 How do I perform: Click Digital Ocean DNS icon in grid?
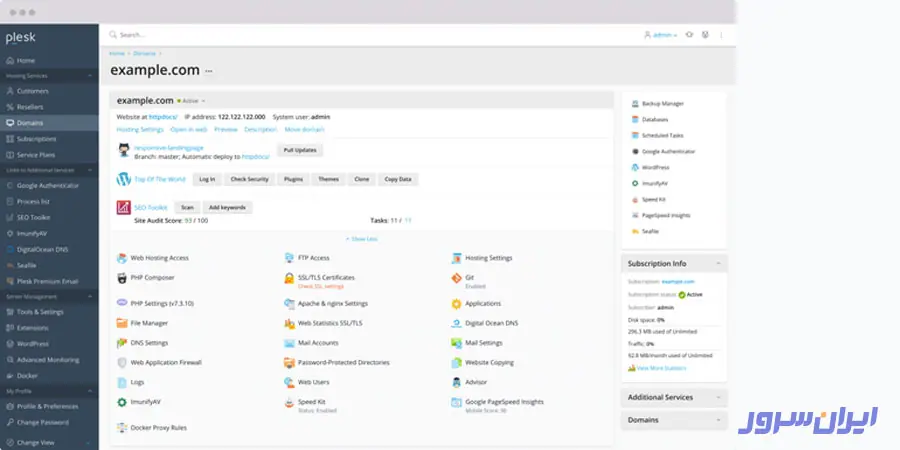456,324
